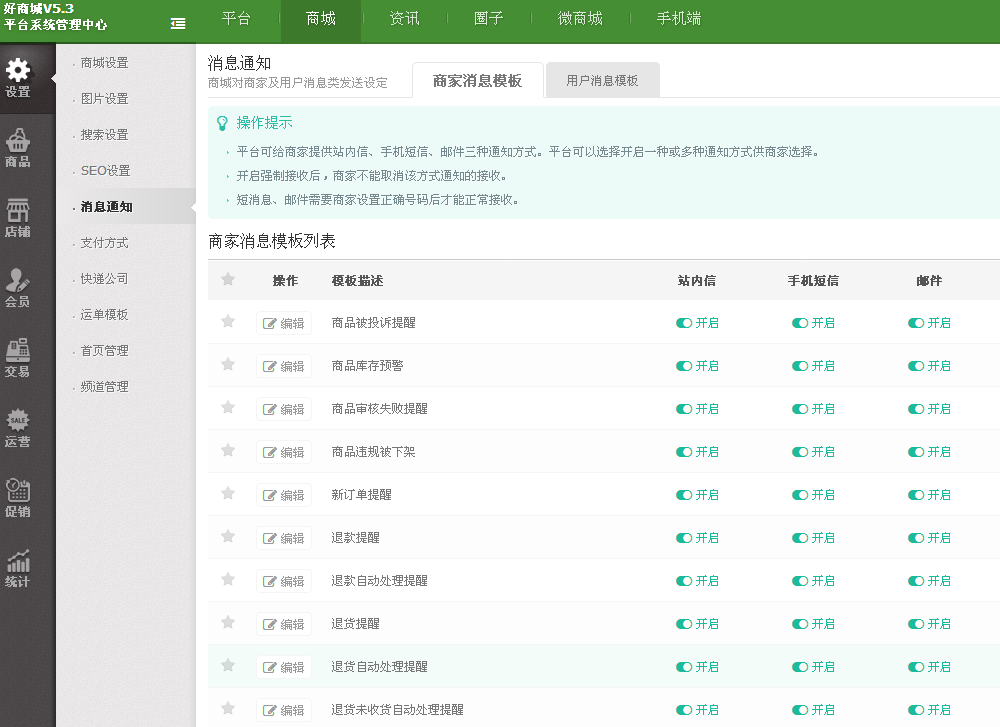1000x727 pixels.
Task: Click the 模板描述 column header
Action: coord(357,281)
